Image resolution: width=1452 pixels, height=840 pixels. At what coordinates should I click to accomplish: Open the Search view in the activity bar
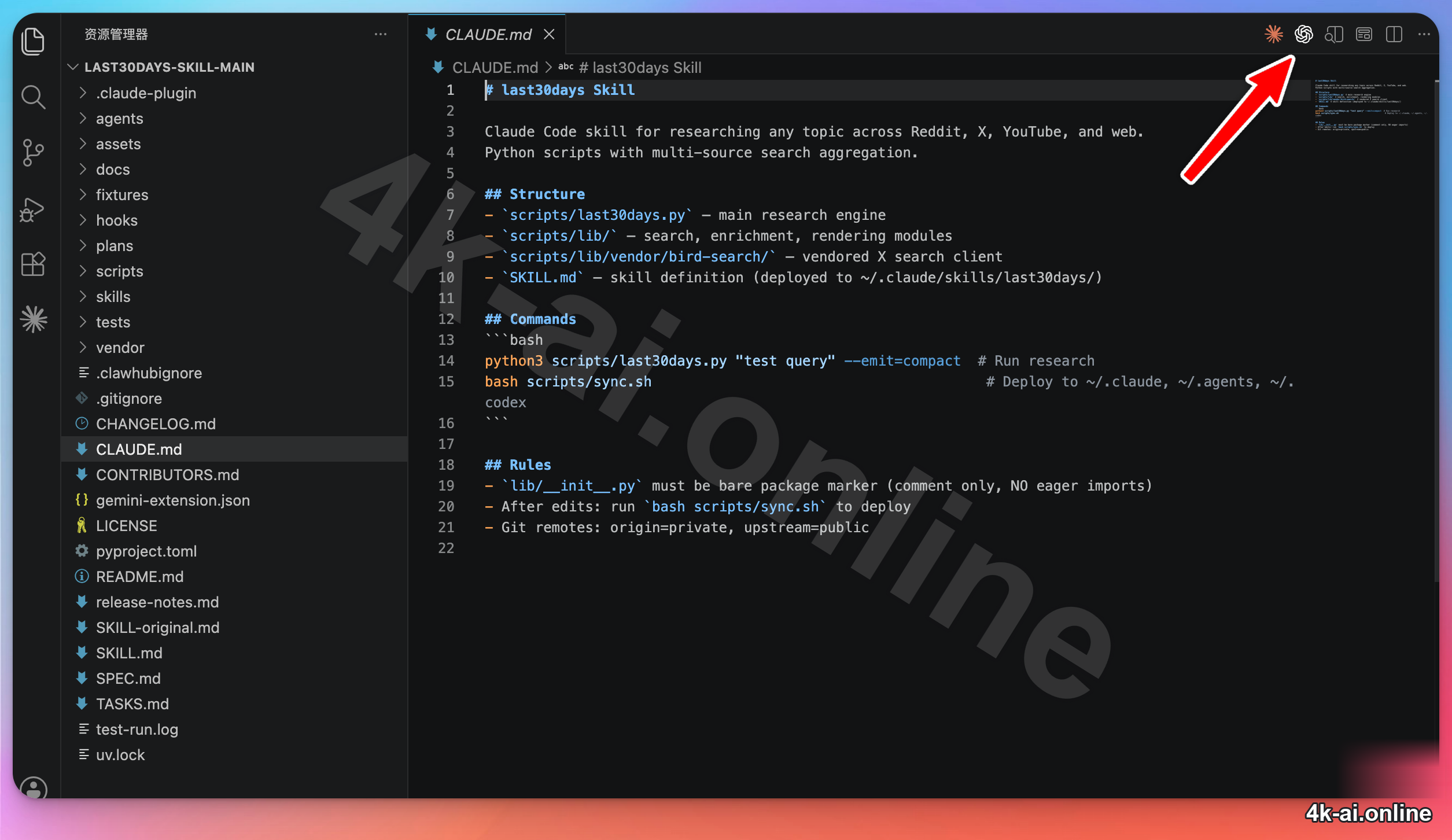(x=33, y=97)
